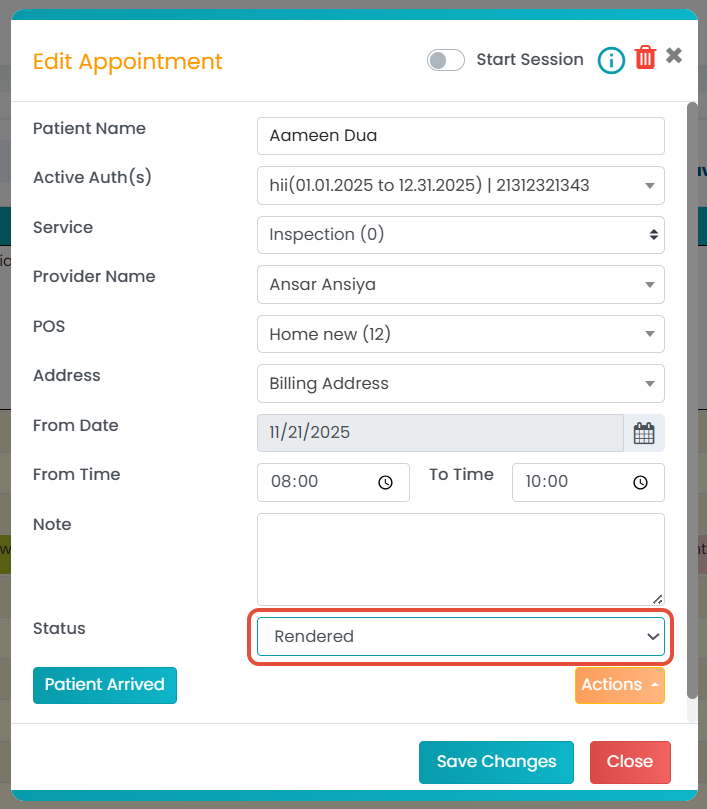Click the Patient Arrived button

point(105,685)
